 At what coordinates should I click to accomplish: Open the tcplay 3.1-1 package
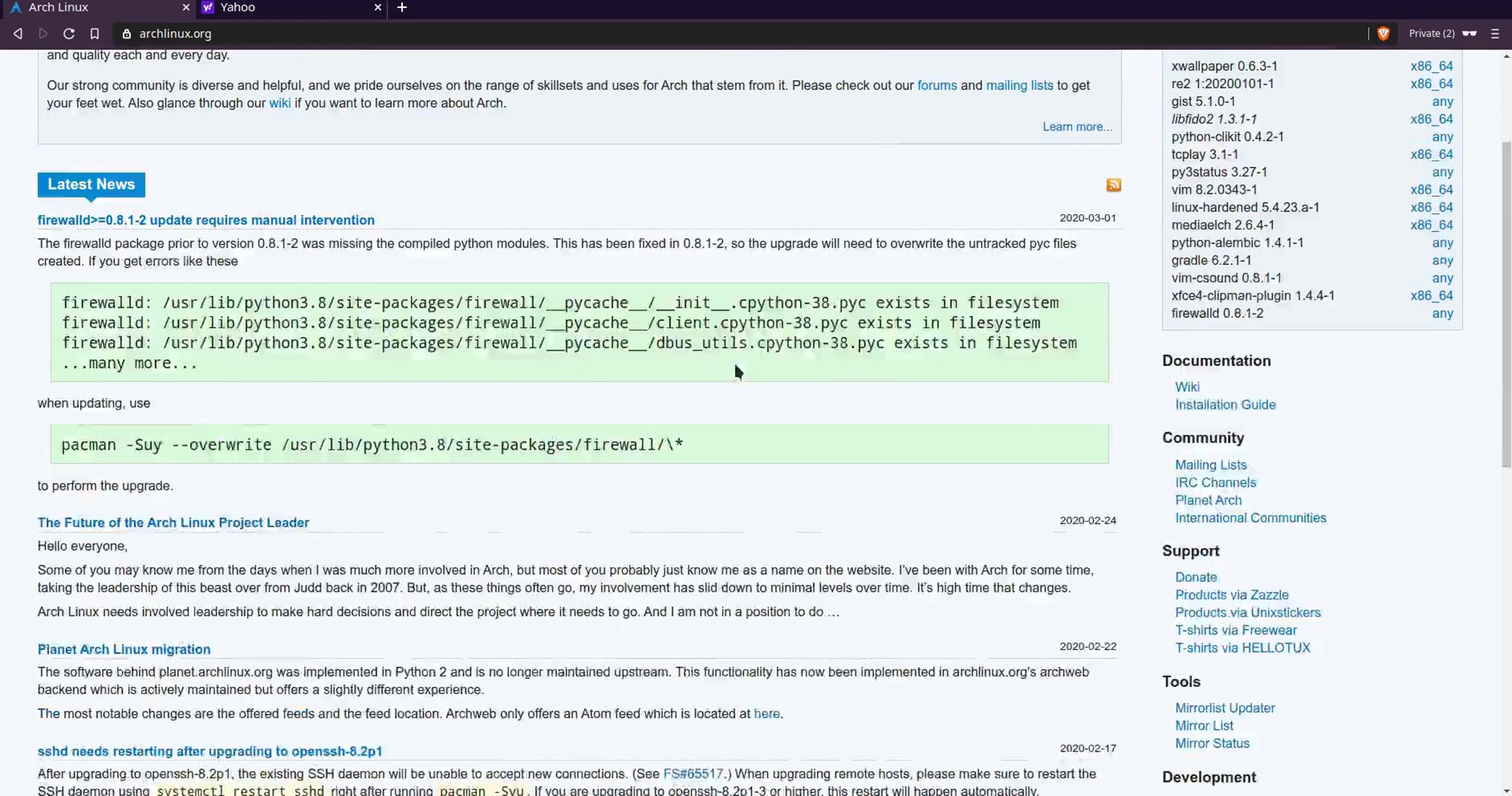(x=1205, y=154)
